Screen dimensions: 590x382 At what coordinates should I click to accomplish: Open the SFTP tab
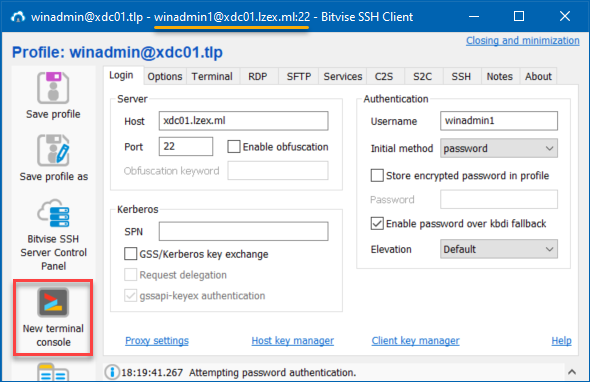coord(299,76)
